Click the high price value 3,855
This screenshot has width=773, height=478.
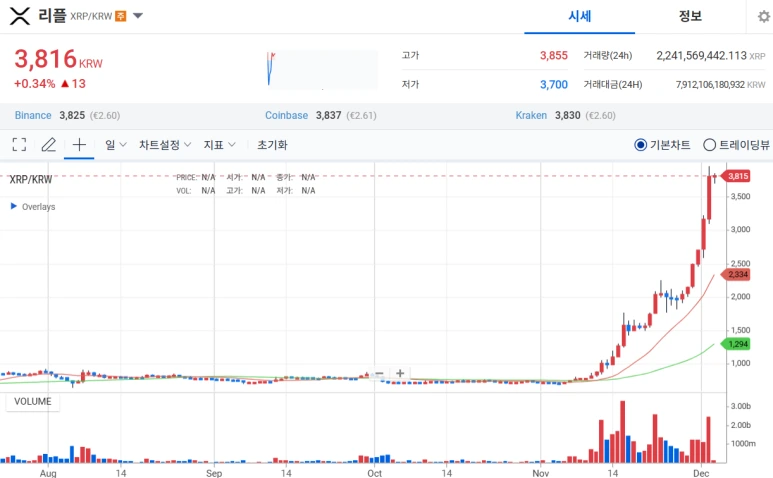coord(554,56)
